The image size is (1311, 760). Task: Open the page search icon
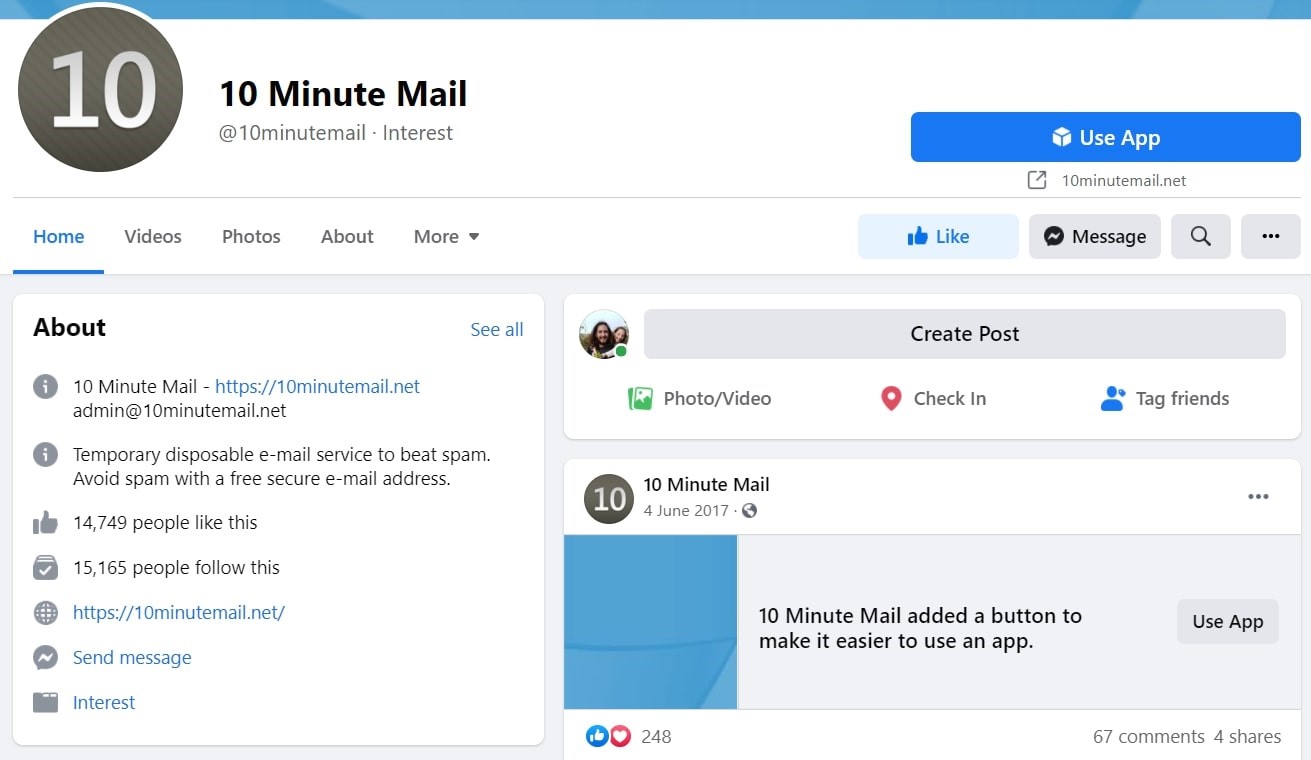1200,236
